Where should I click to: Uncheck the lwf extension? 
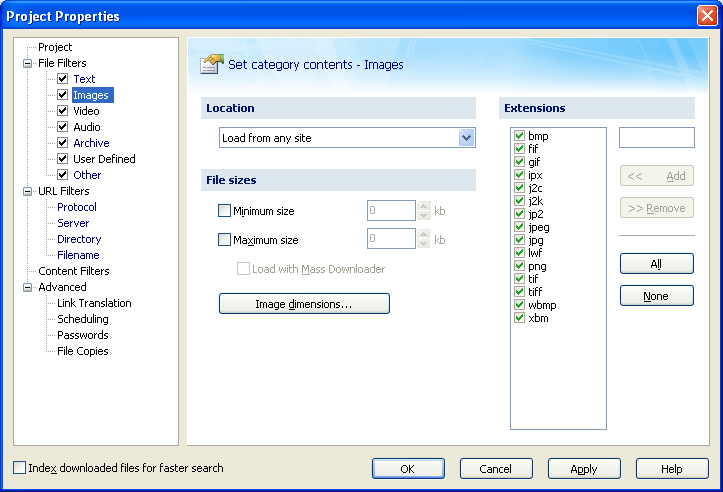coord(519,253)
